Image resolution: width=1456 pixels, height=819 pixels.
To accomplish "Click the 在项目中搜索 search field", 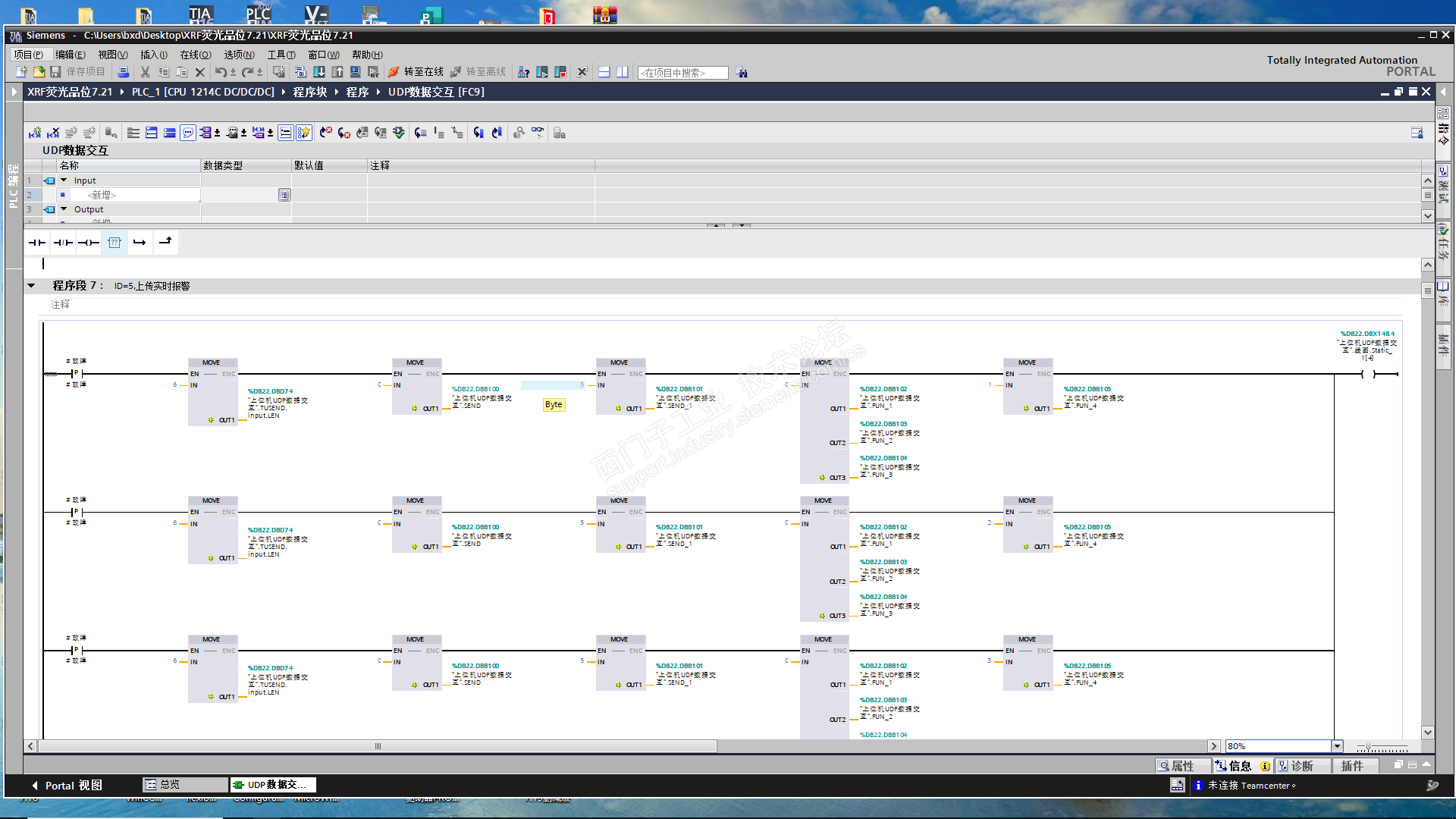I will point(682,73).
